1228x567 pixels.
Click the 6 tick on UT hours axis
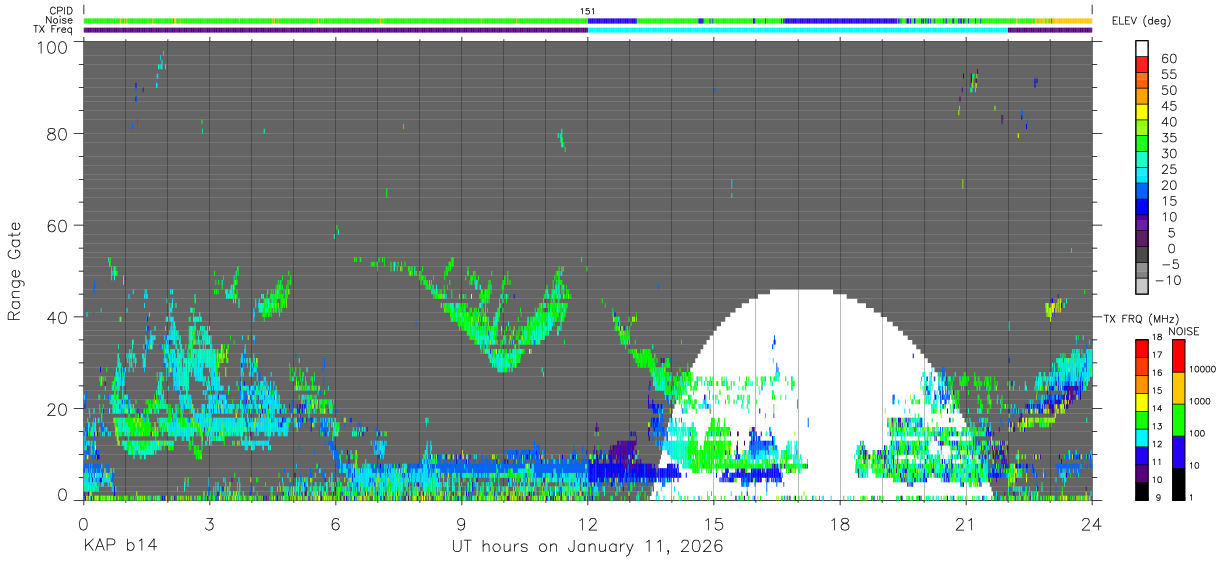[335, 524]
